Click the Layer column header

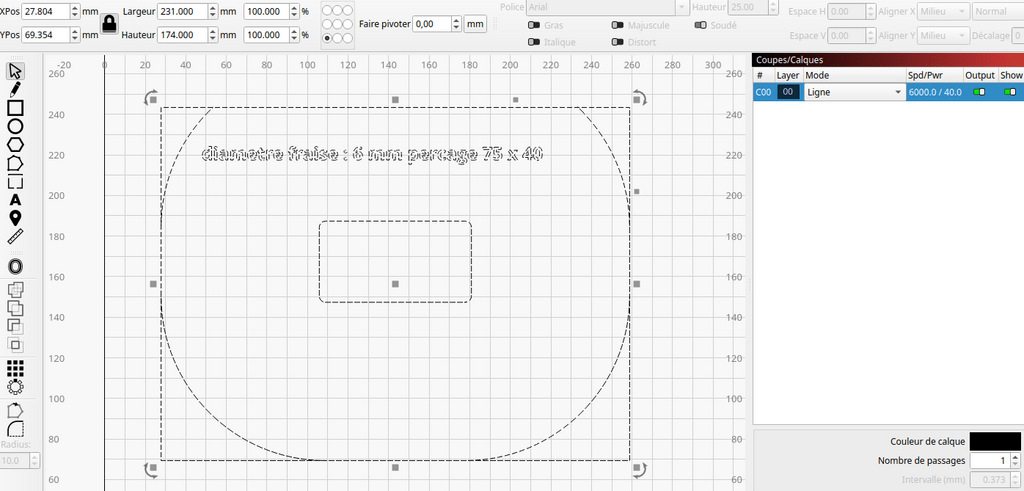click(788, 75)
